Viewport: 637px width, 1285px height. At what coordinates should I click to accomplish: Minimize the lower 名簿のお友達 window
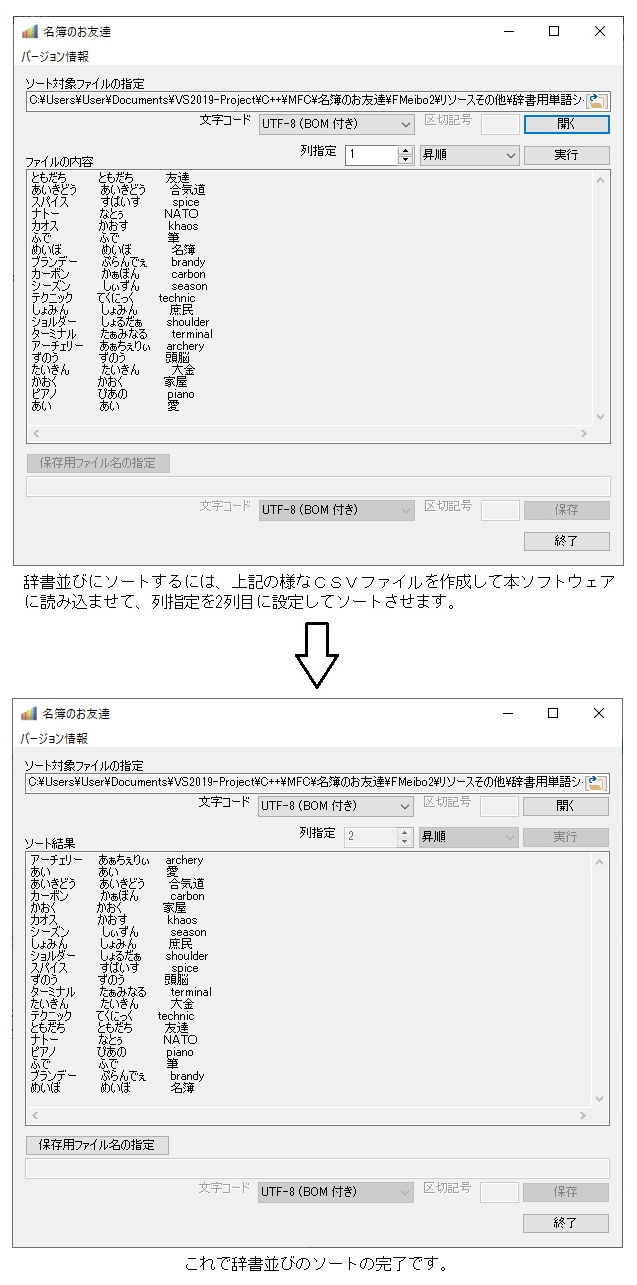[507, 714]
